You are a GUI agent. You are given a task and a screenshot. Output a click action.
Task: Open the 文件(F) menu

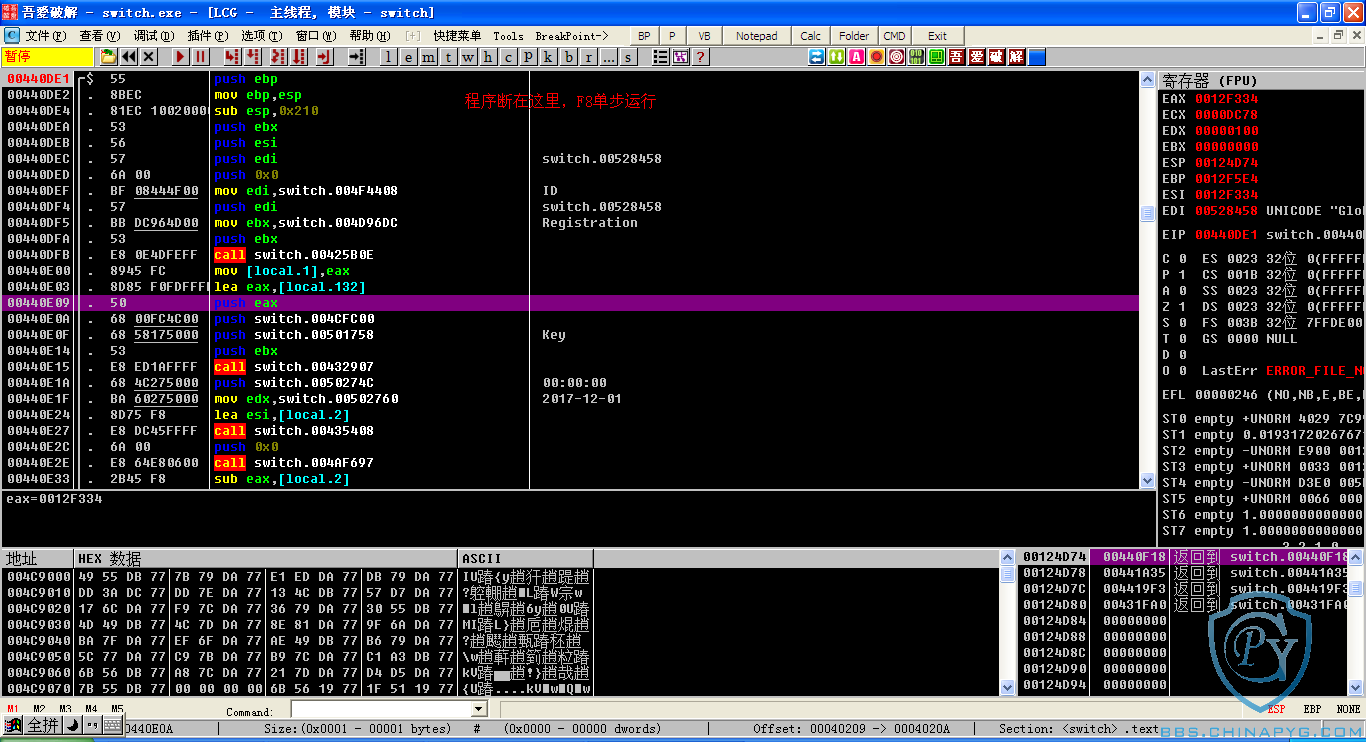pos(46,36)
